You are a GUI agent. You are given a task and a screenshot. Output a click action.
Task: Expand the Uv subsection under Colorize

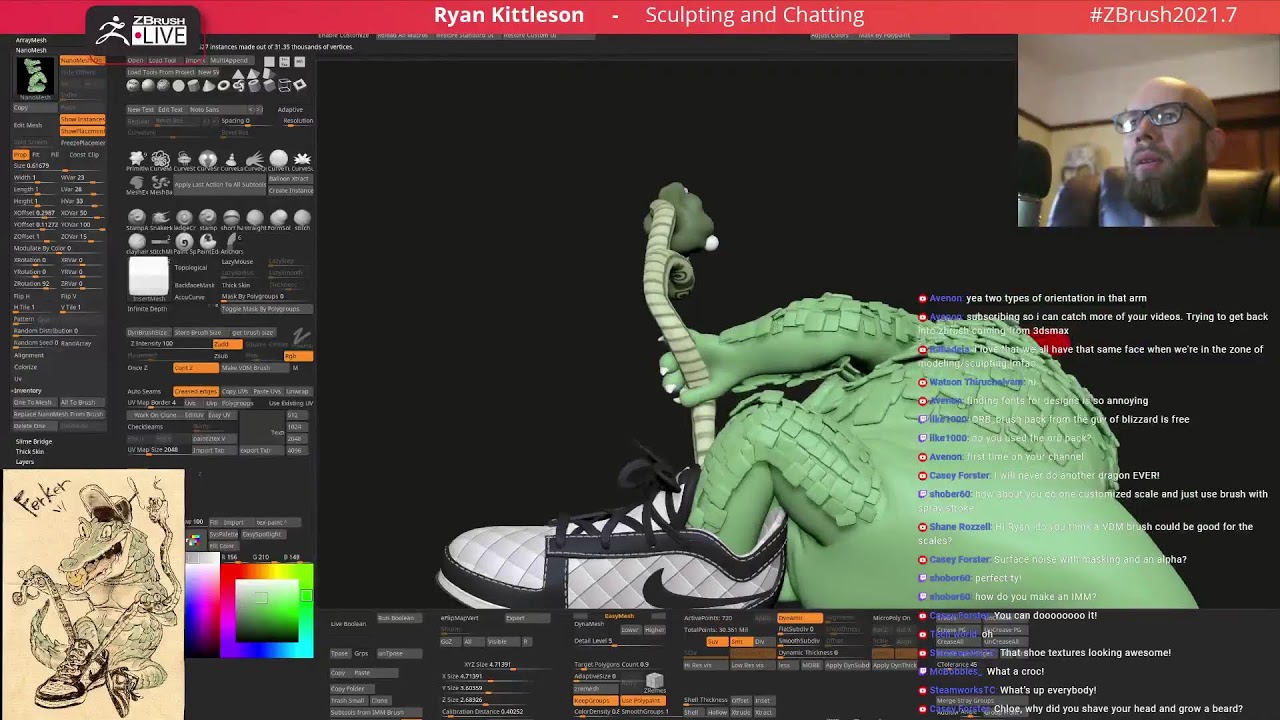pos(18,379)
